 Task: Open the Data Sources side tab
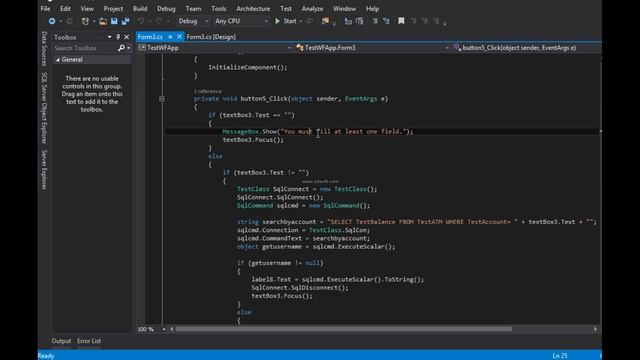[x=44, y=49]
